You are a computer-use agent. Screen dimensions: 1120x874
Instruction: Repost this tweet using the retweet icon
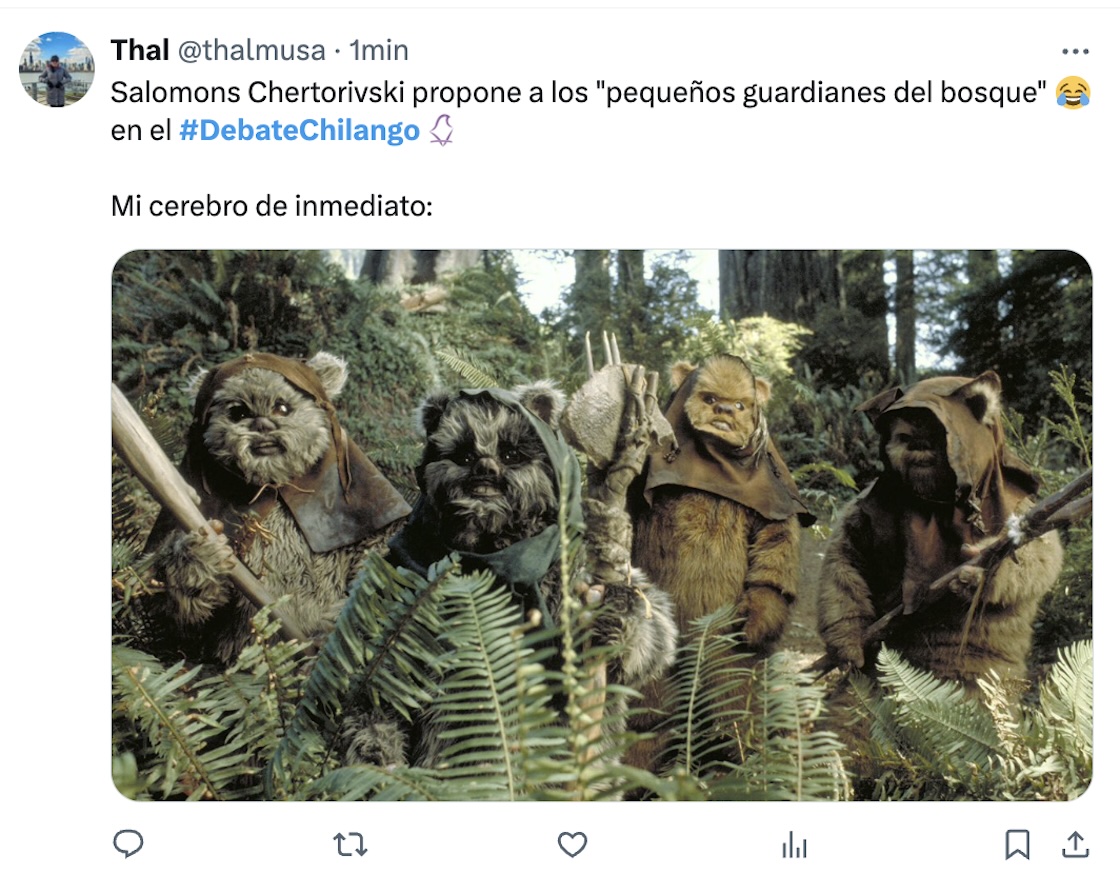click(x=350, y=845)
